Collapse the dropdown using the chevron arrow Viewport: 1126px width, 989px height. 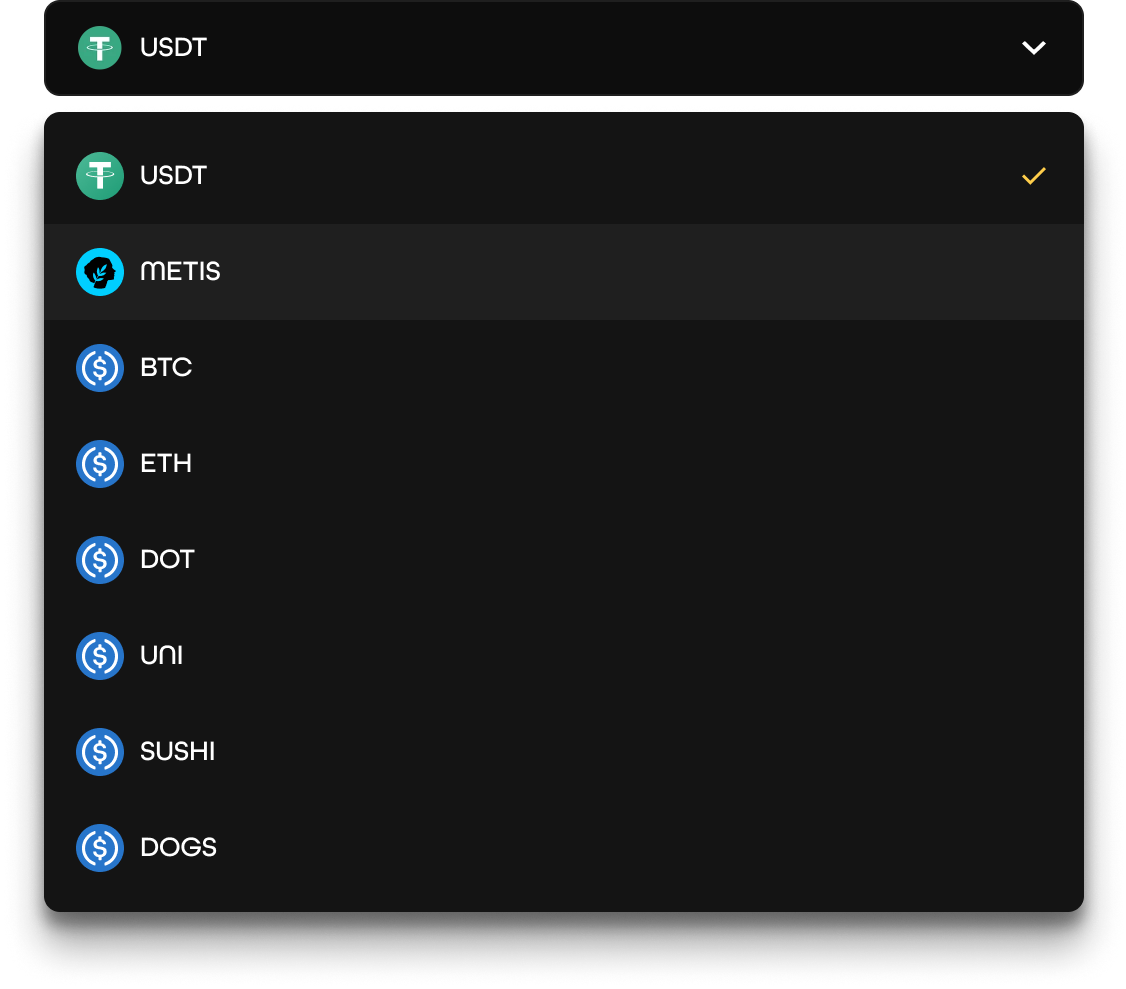coord(1033,48)
